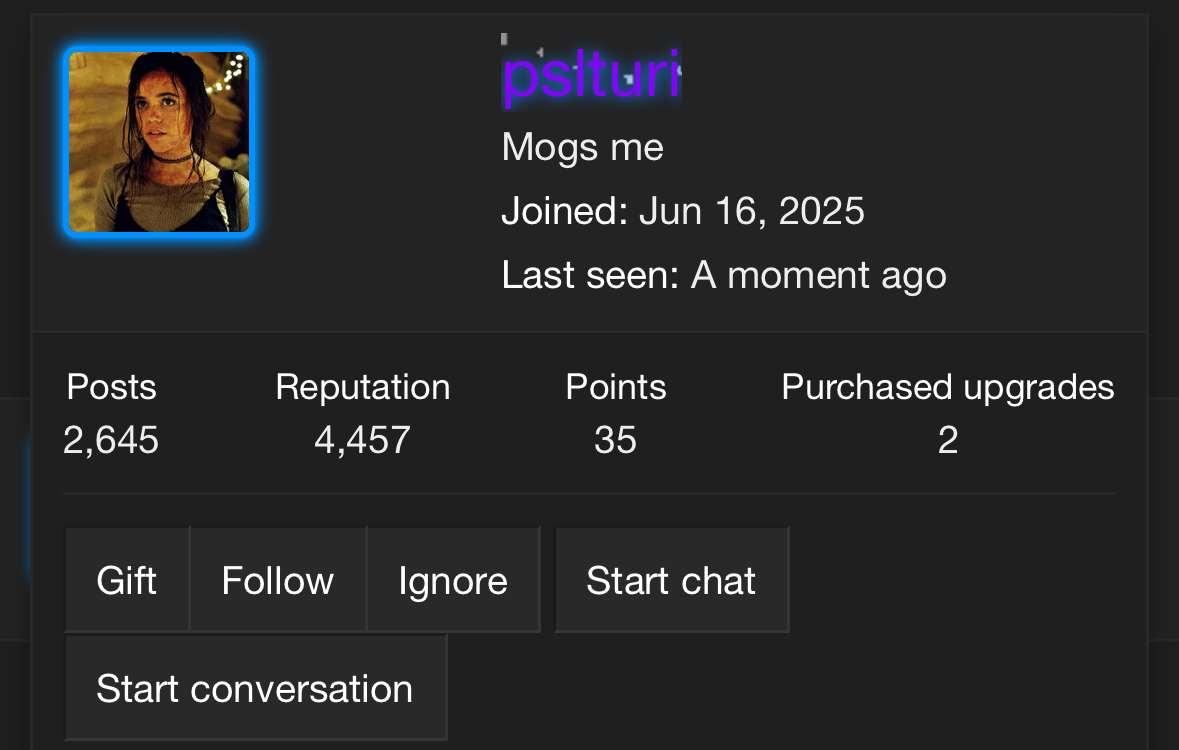Open the purchased upgrades count of 2
The image size is (1179, 750).
coord(948,440)
